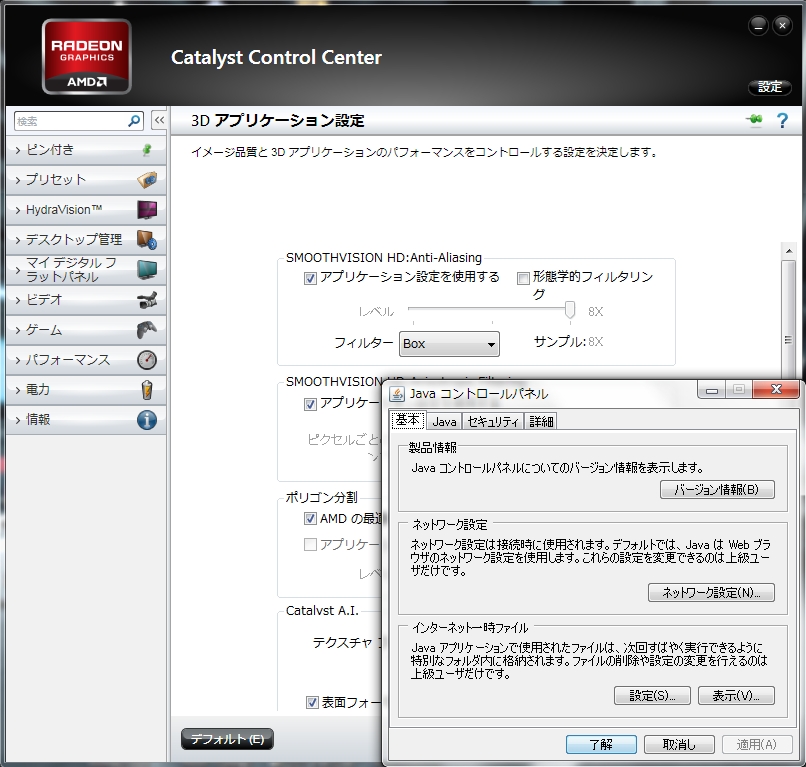Viewport: 806px width, 767px height.
Task: Click the digital flat panel monitor icon
Action: [x=148, y=269]
